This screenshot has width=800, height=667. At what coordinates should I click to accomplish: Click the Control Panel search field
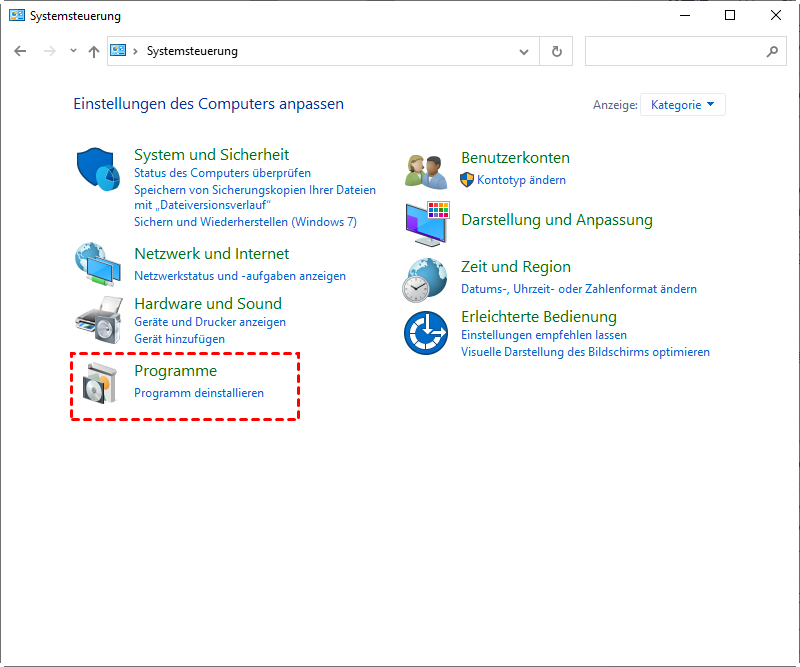point(675,51)
